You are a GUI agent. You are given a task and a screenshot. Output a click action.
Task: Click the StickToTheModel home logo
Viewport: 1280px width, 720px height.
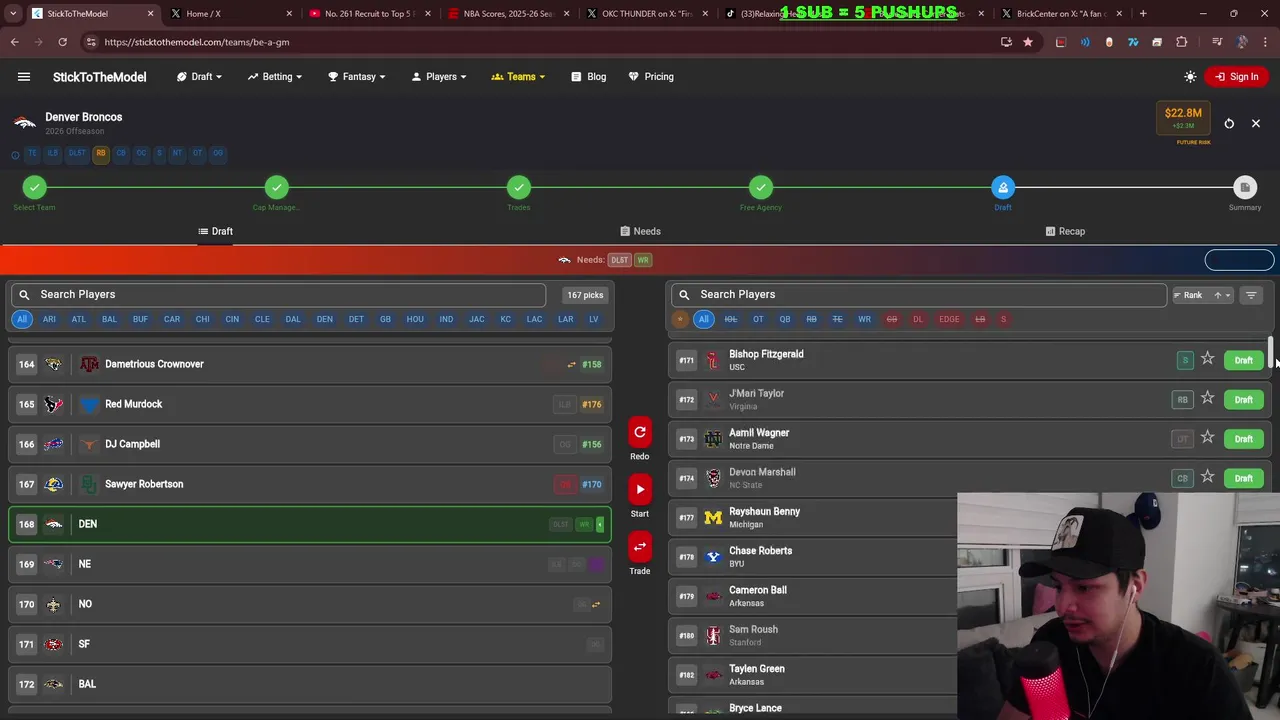(99, 77)
